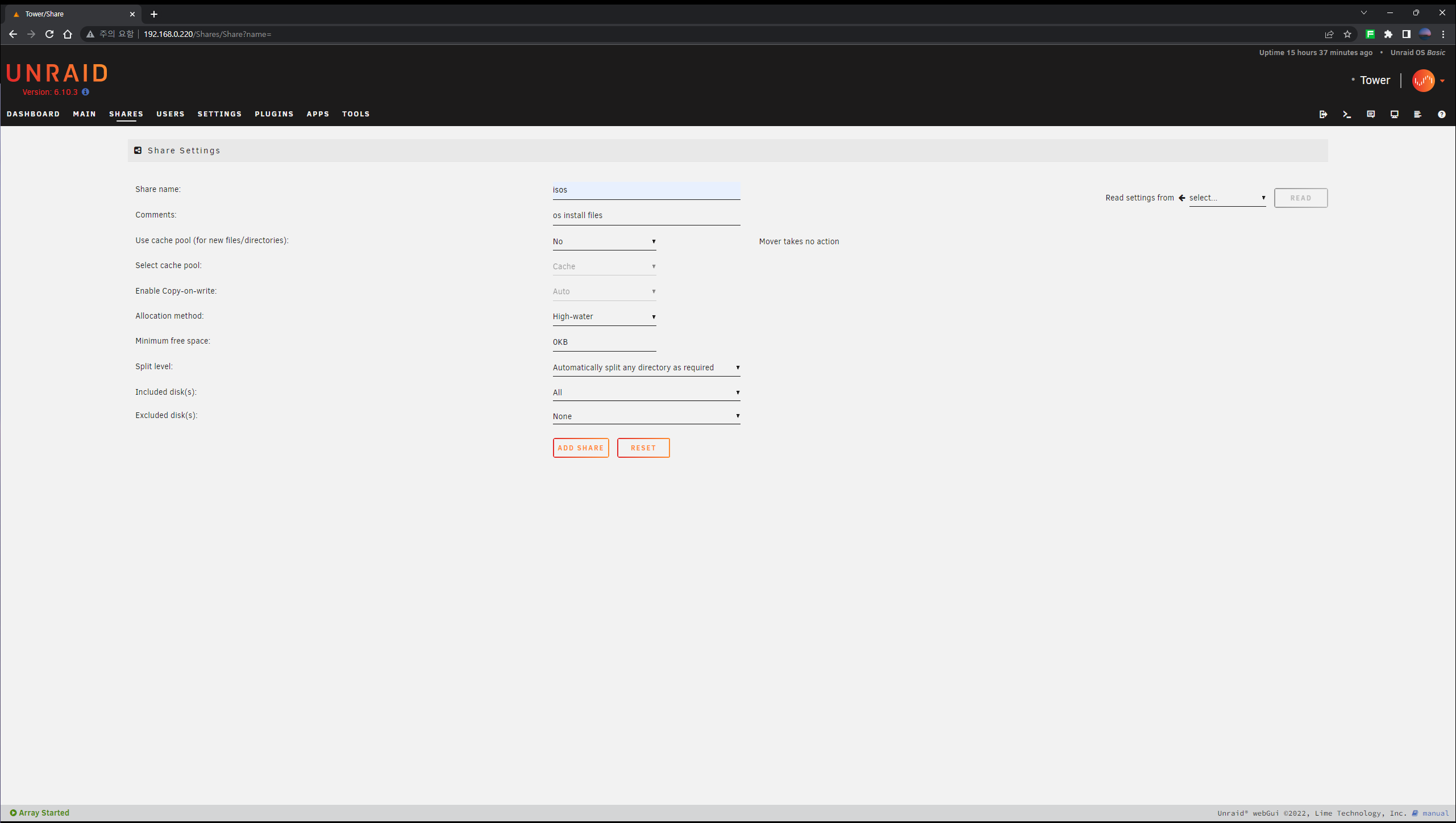Expand the Use cache pool dropdown
Screen dimensions: 1456x823
[604, 241]
